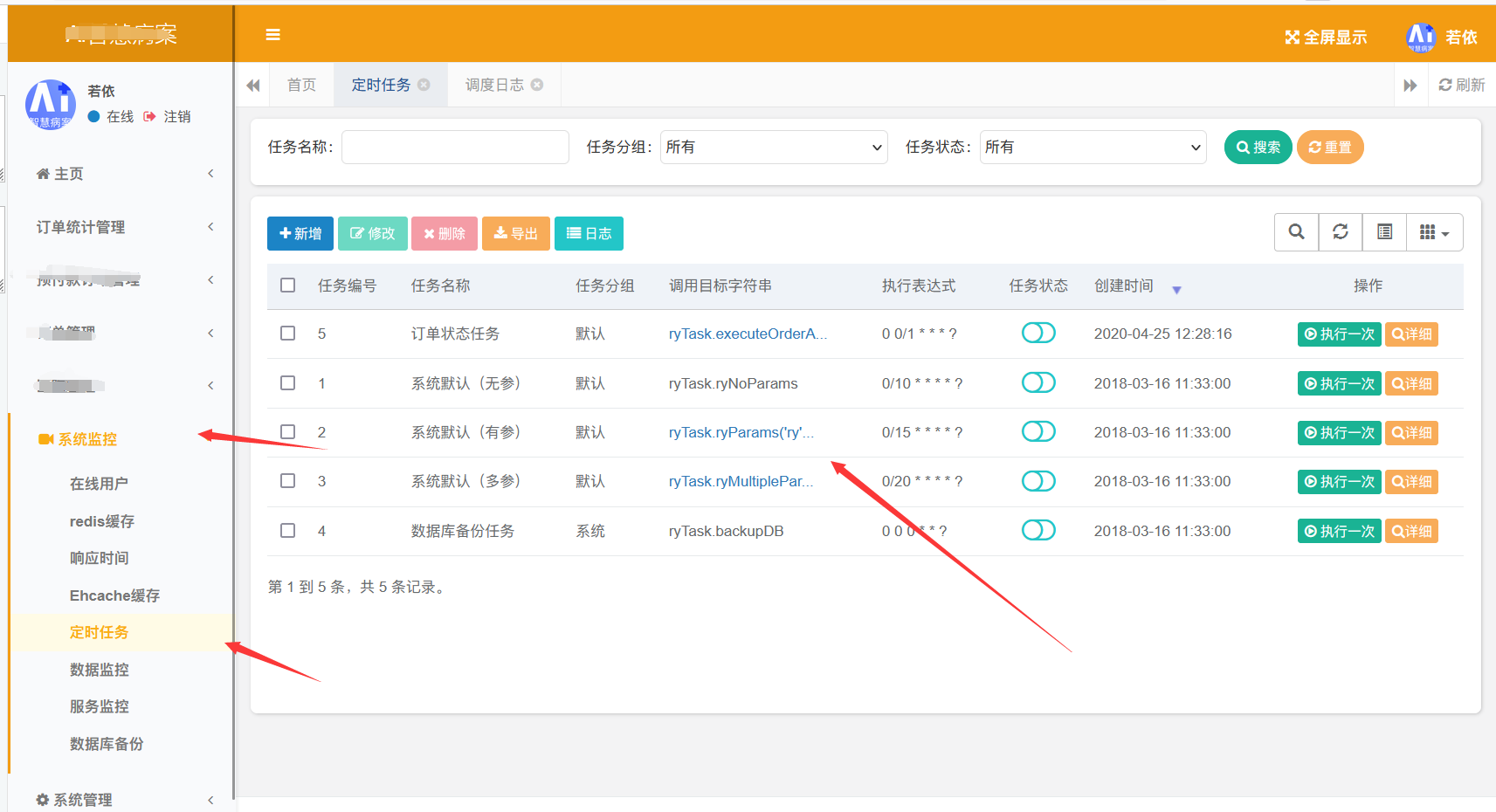Switch to the 调度日志 tab
Image resolution: width=1496 pixels, height=812 pixels.
495,85
